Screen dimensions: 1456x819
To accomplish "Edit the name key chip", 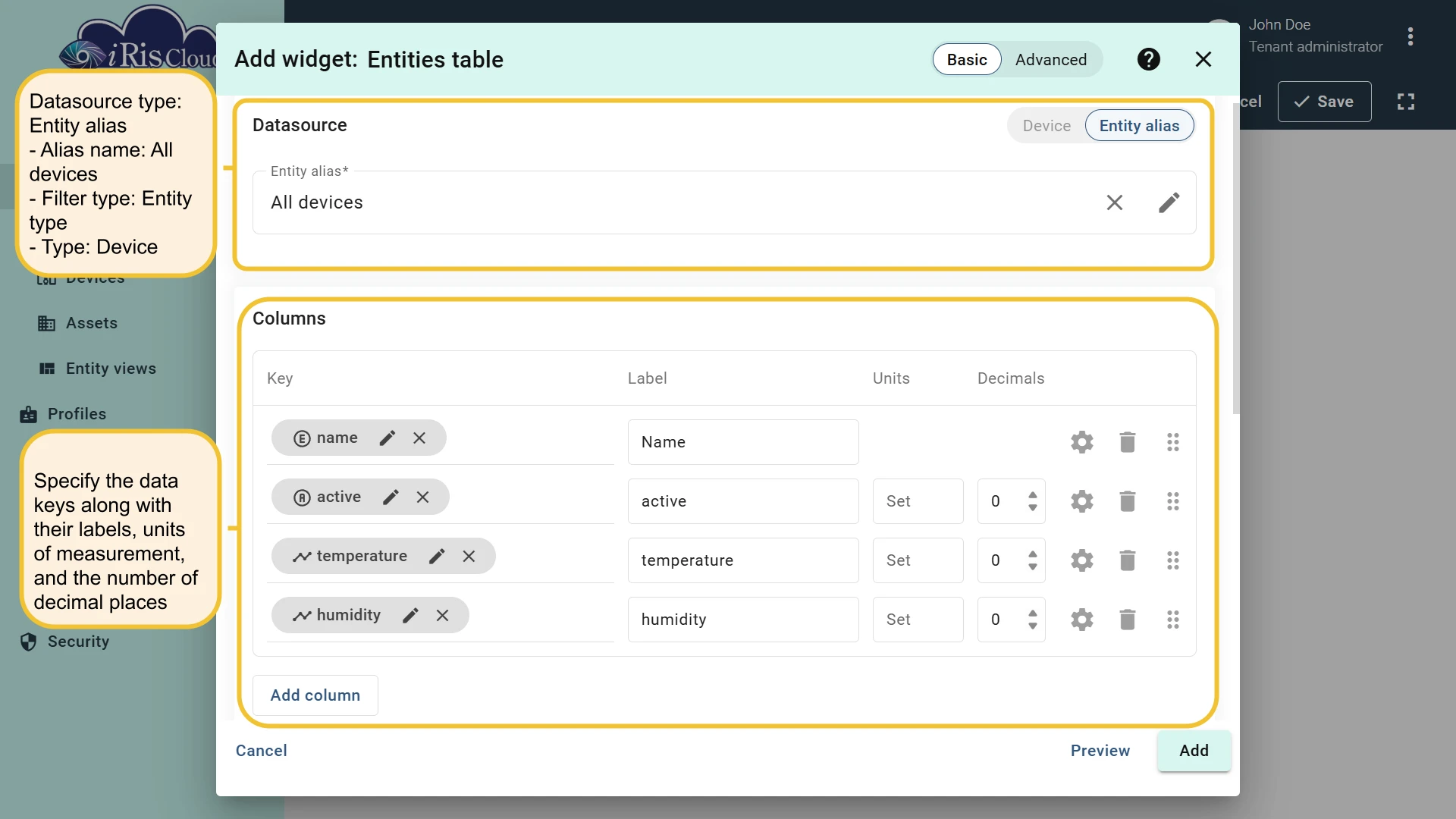I will [x=388, y=438].
